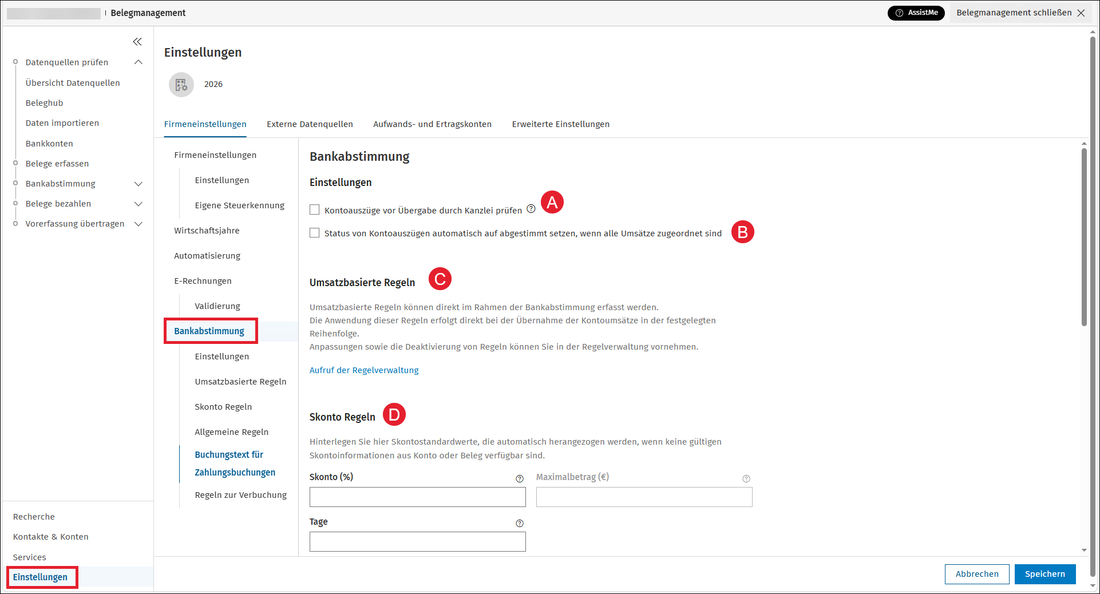Enable Kontoauszüge vor Übergabe durch Kanzlei prüfen
The height and width of the screenshot is (594, 1100).
pos(314,210)
